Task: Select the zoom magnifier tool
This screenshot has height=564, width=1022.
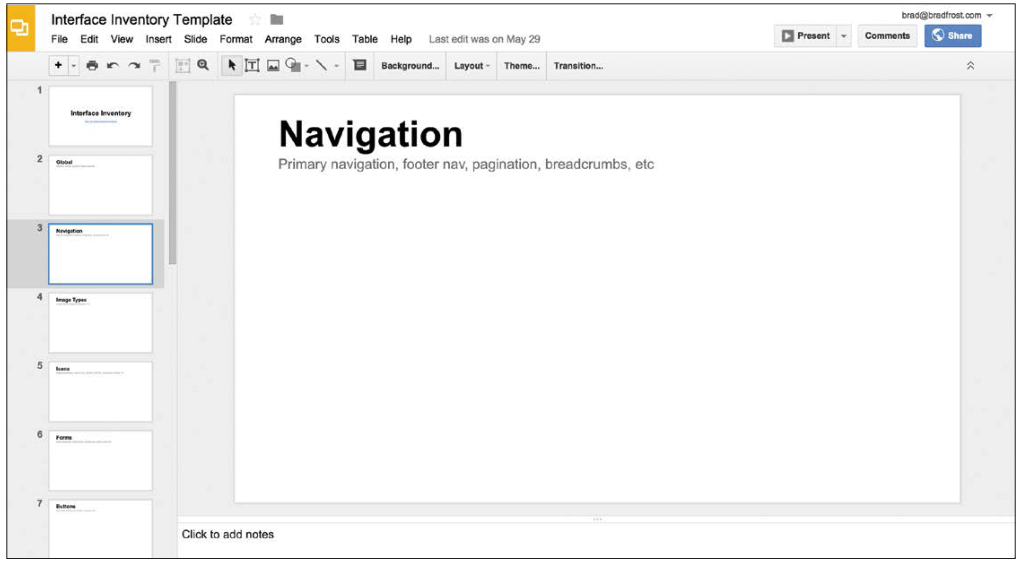Action: click(203, 65)
